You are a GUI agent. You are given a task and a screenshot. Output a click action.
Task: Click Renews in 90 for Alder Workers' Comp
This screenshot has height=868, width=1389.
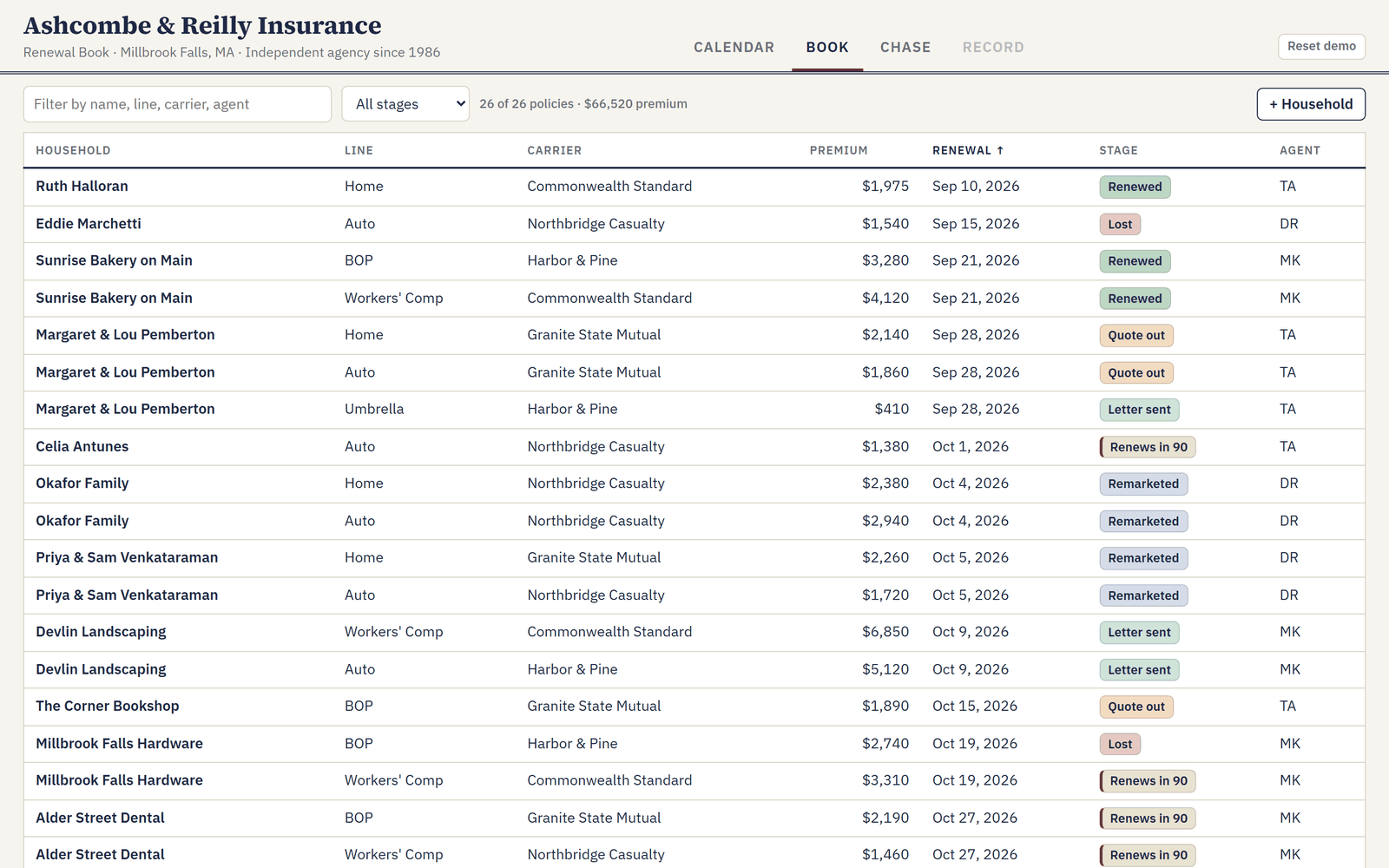1148,855
